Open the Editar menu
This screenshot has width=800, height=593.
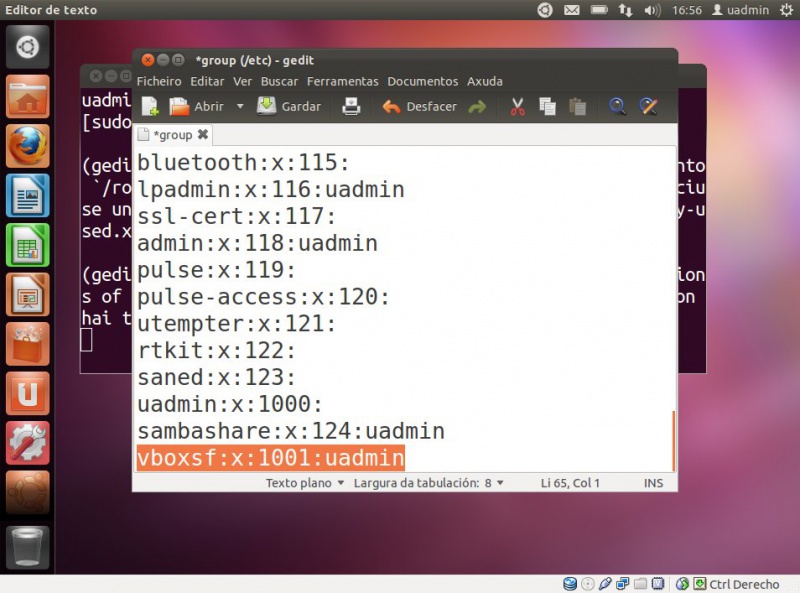207,81
